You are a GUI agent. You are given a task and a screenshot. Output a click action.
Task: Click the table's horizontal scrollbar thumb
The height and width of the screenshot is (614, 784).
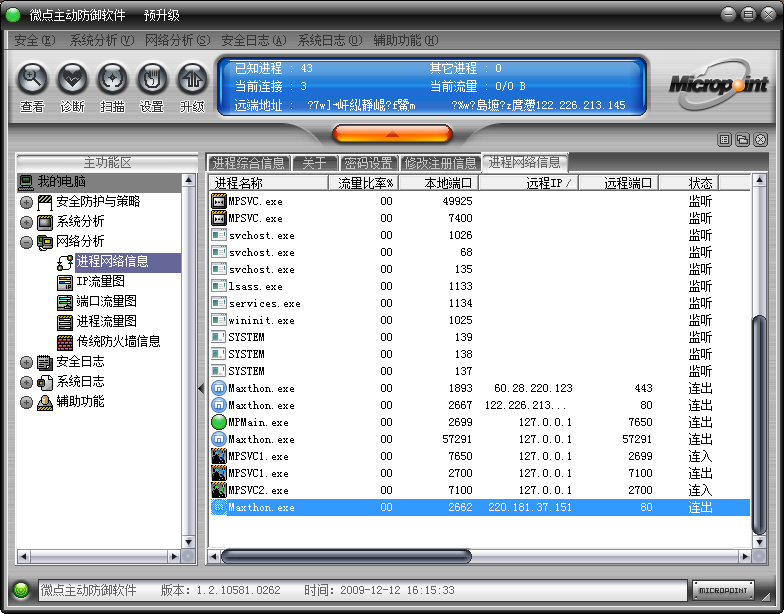coord(346,556)
